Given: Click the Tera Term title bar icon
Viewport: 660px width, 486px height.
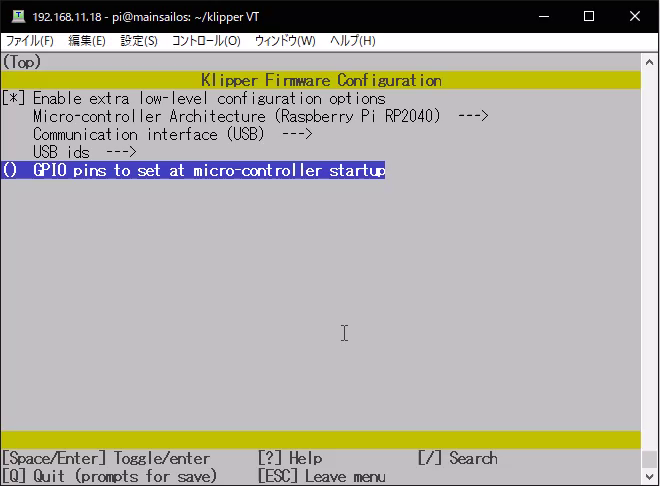Looking at the screenshot, I should coord(18,16).
